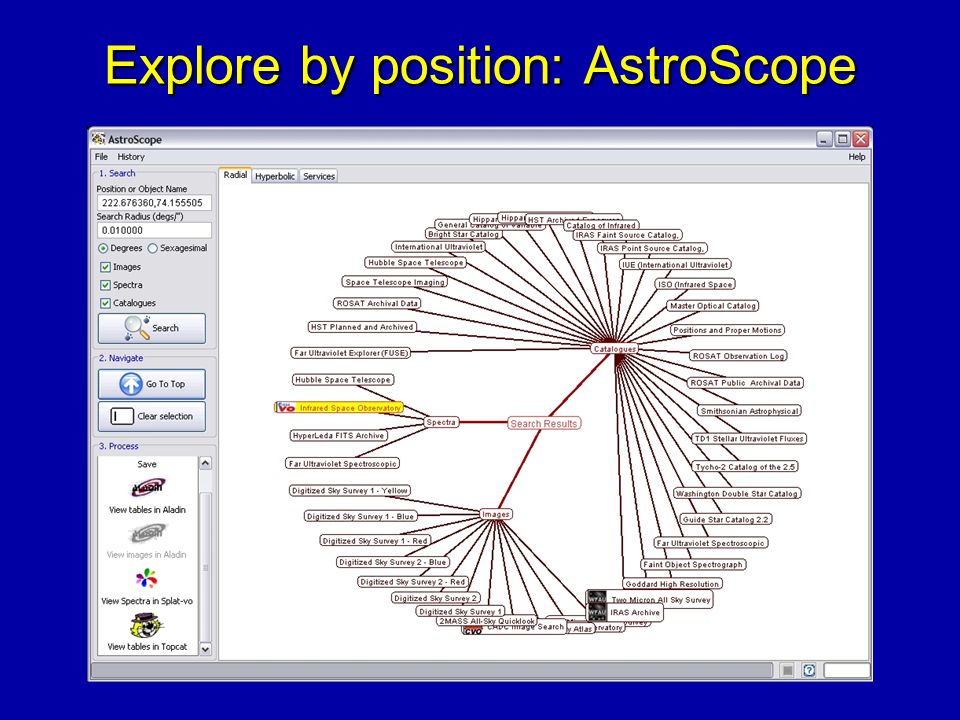
Task: Open the Help menu
Action: click(857, 157)
